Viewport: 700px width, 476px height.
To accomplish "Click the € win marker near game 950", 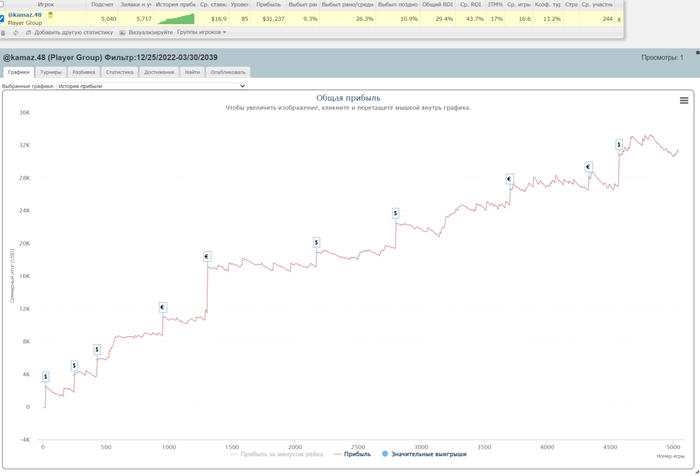I will pyautogui.click(x=162, y=307).
